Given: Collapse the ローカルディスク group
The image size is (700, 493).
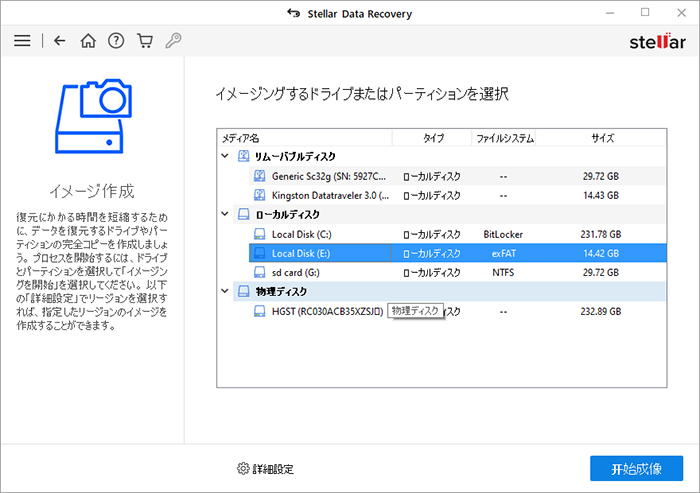Looking at the screenshot, I should [x=224, y=215].
